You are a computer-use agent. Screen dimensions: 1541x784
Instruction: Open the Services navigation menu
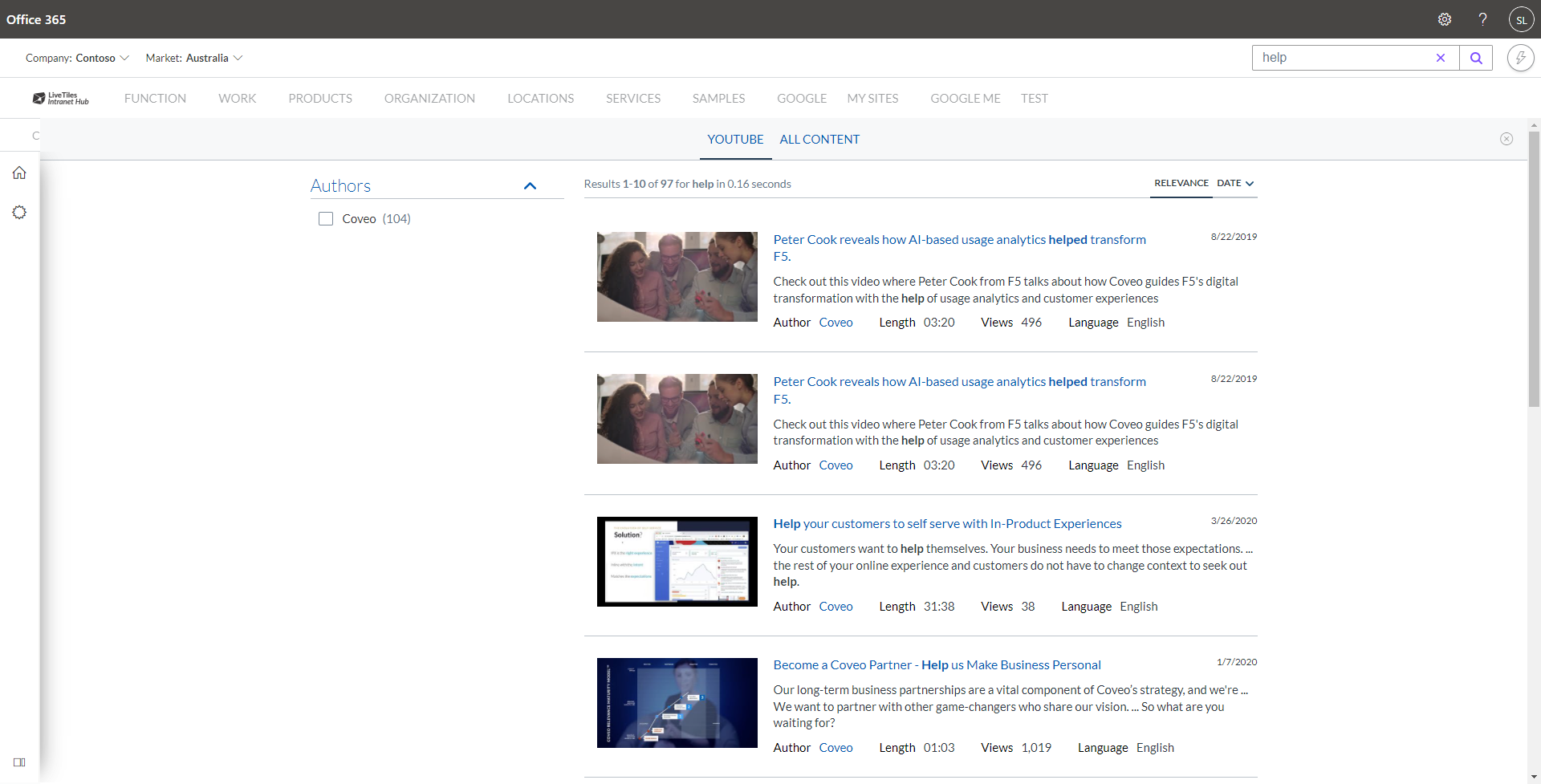click(633, 98)
